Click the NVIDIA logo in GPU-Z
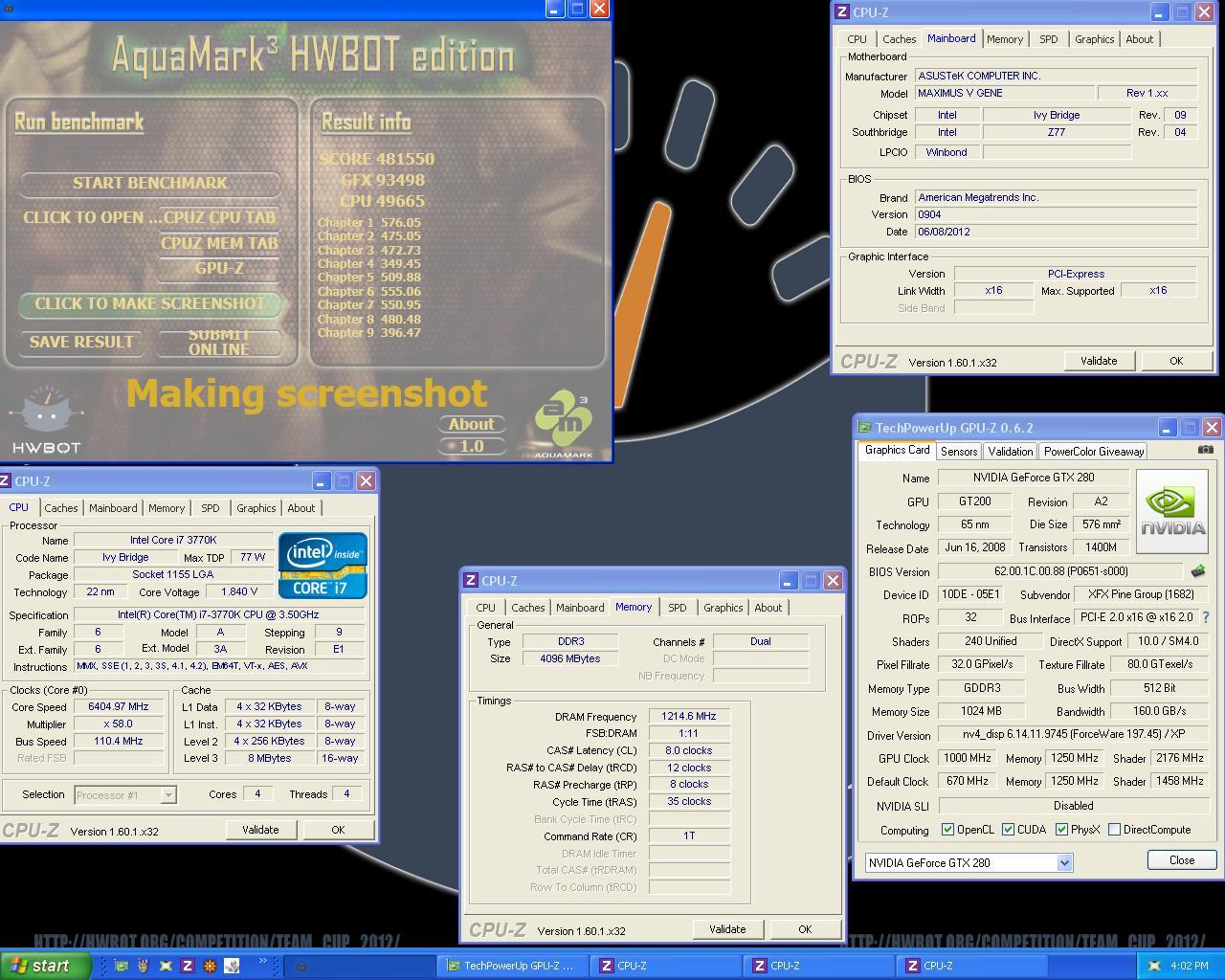 pos(1172,512)
